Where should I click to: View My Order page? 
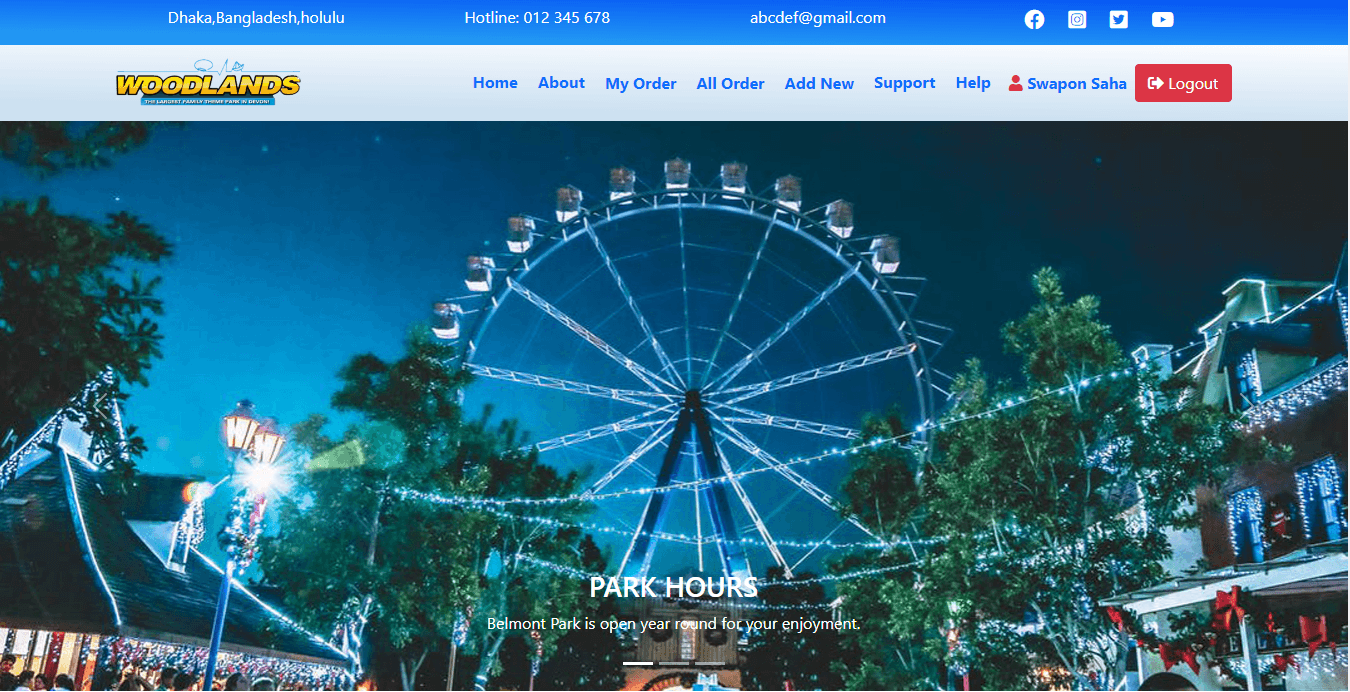point(641,84)
